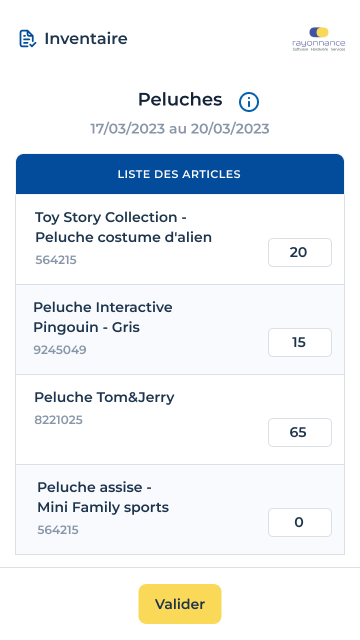Click code 564215 under Toy Story Collection
This screenshot has height=640, width=360.
coord(56,260)
